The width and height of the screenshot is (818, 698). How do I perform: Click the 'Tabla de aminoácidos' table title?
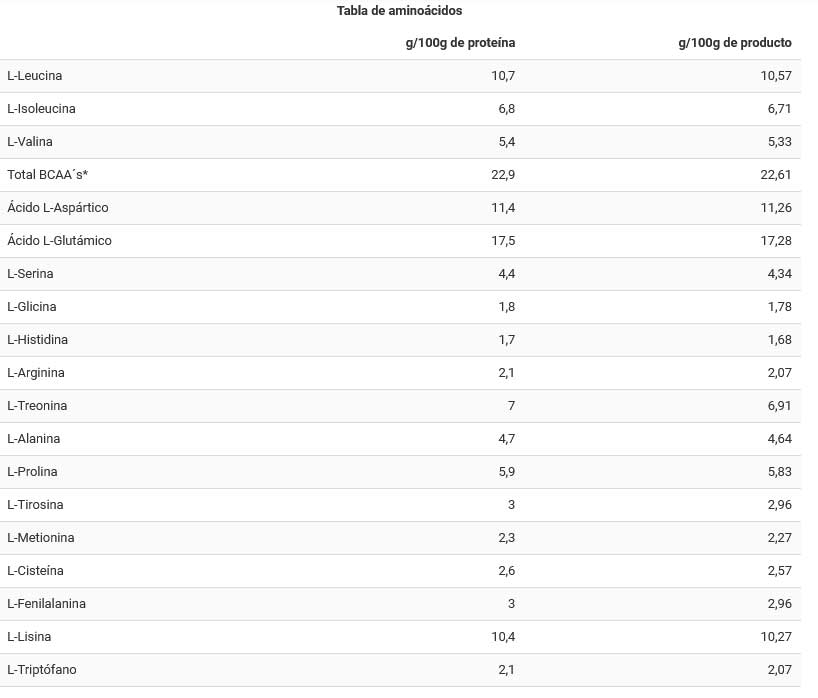(399, 11)
